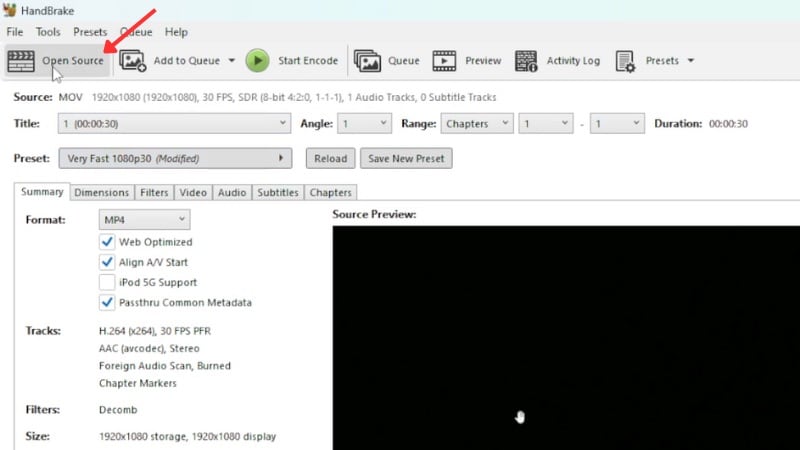Click the Add to Queue image icon

(133, 61)
